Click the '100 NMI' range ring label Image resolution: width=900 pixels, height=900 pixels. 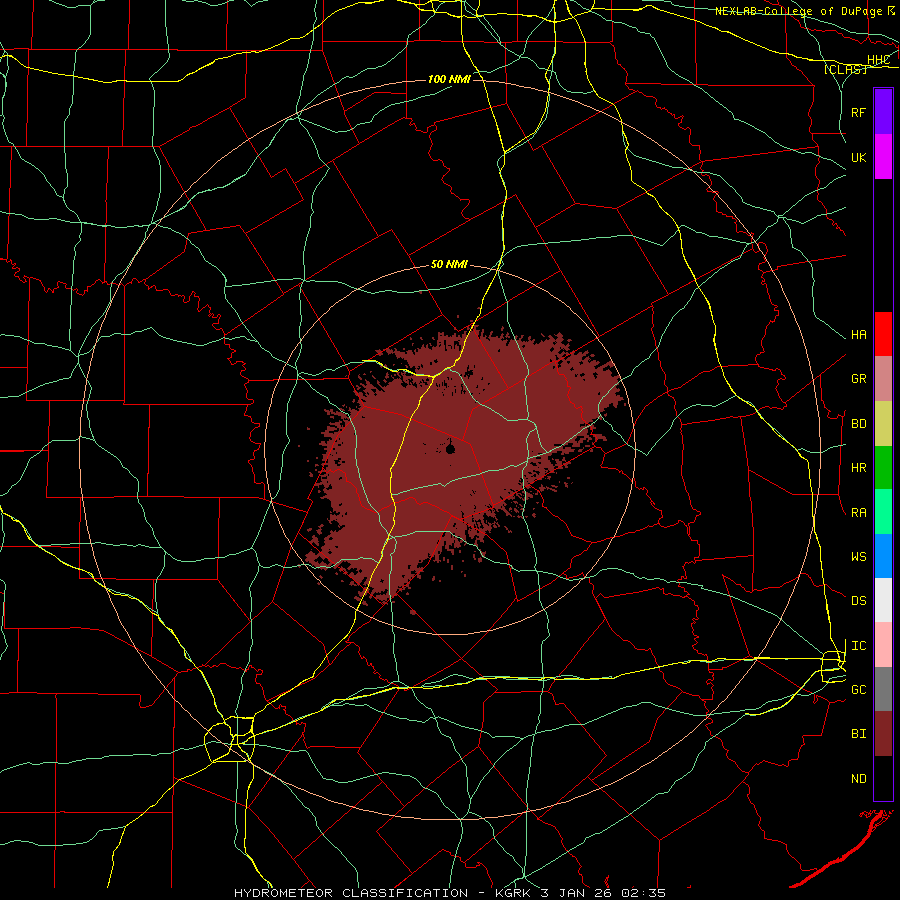pyautogui.click(x=449, y=79)
